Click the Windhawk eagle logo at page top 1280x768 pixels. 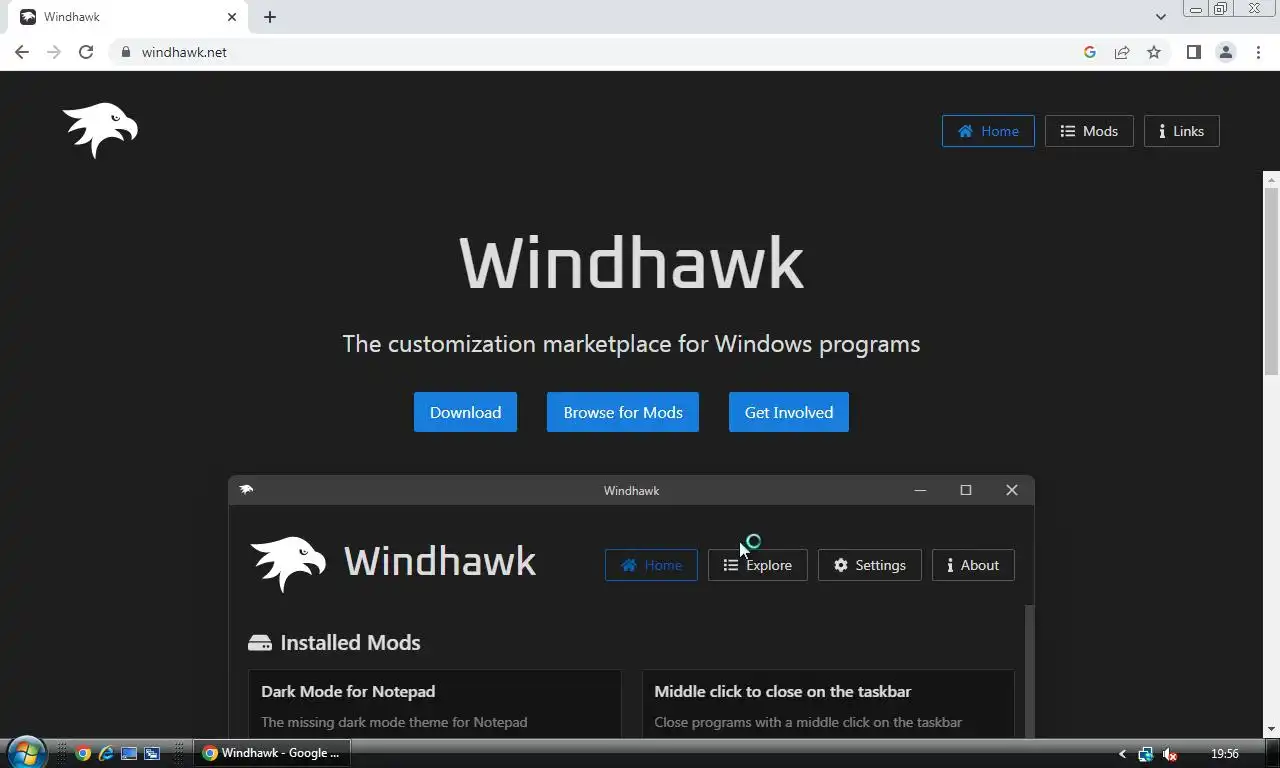100,130
